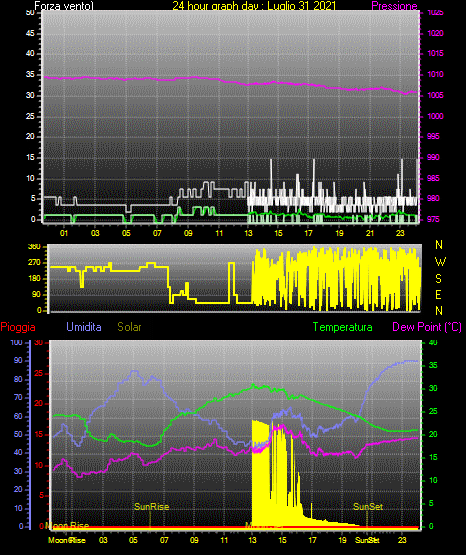Click wind direction axis value '360'

coord(34,247)
